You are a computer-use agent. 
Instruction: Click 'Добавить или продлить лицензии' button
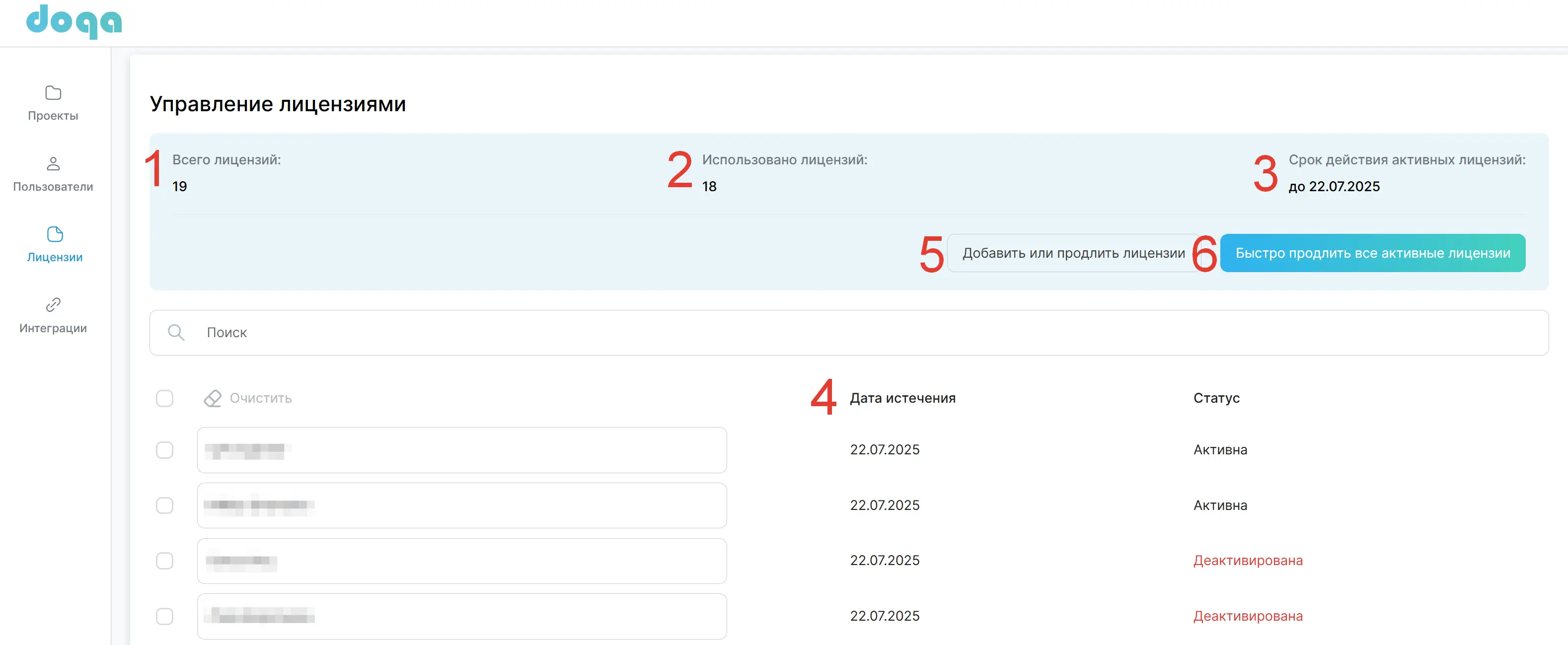click(x=1073, y=253)
